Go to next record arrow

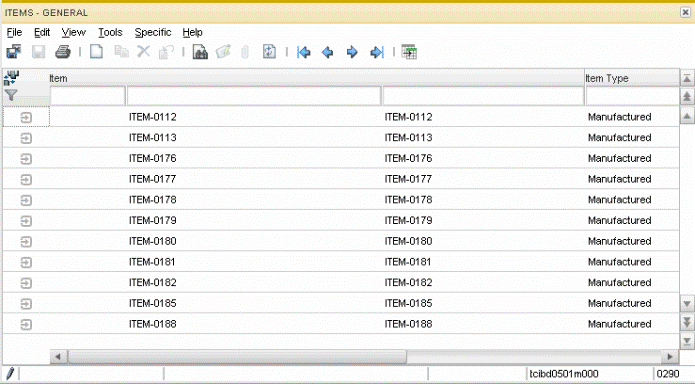tap(352, 52)
